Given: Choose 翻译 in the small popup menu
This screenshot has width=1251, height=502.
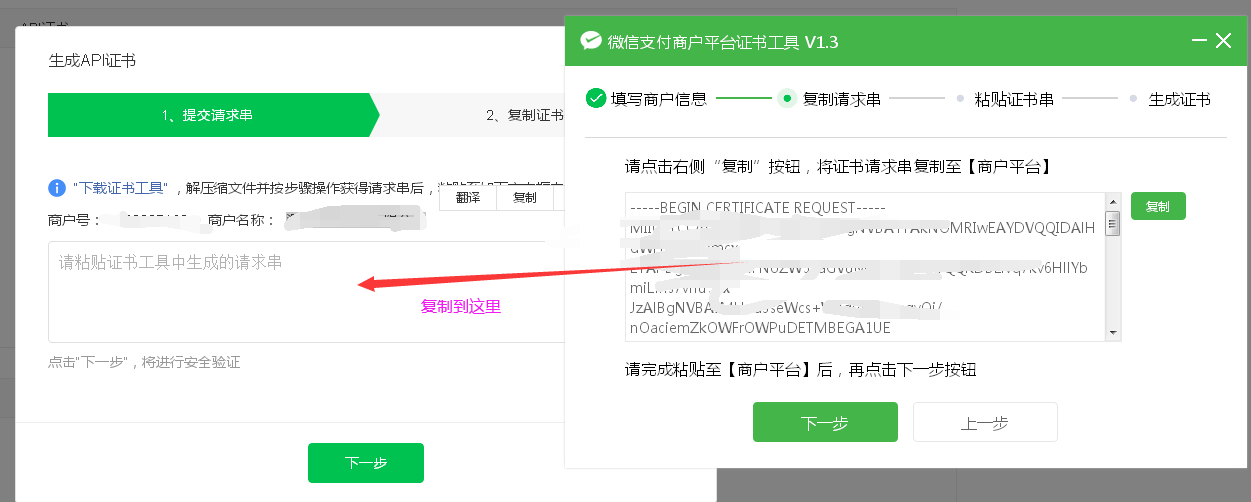Looking at the screenshot, I should coord(468,197).
